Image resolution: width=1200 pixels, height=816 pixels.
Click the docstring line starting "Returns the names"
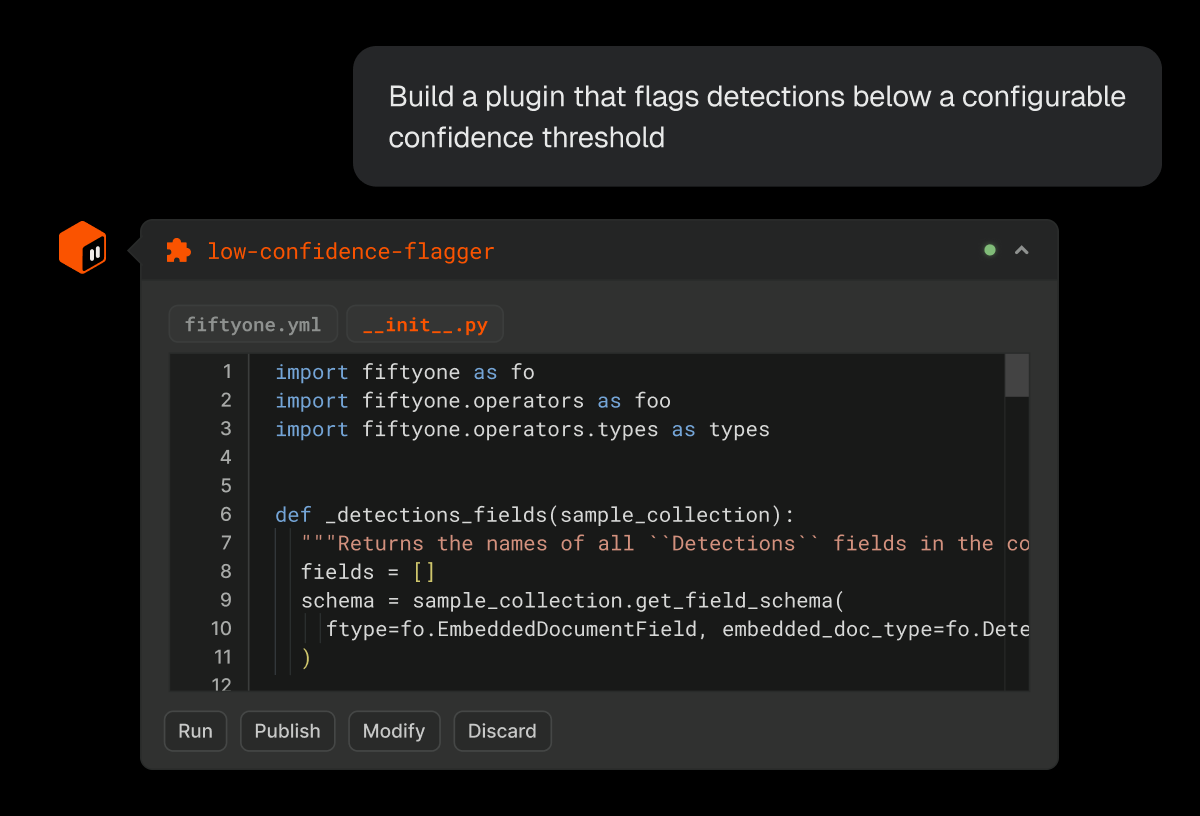point(665,543)
